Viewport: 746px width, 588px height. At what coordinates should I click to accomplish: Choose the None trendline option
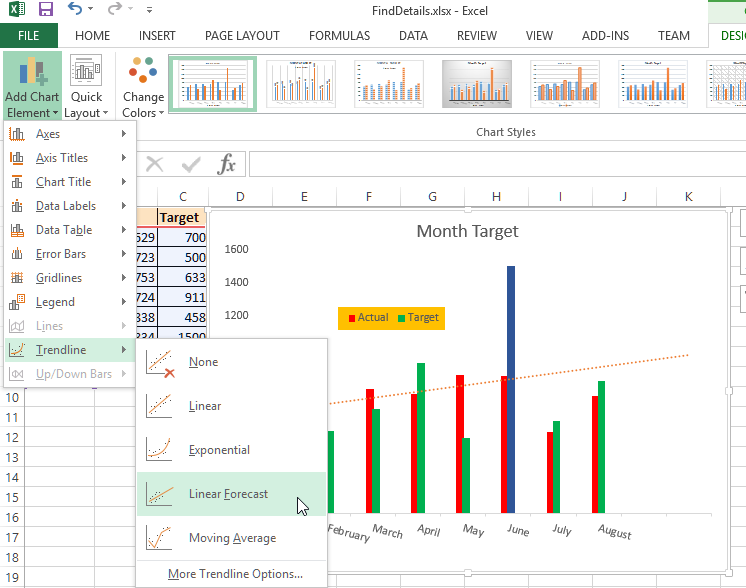[x=231, y=362]
